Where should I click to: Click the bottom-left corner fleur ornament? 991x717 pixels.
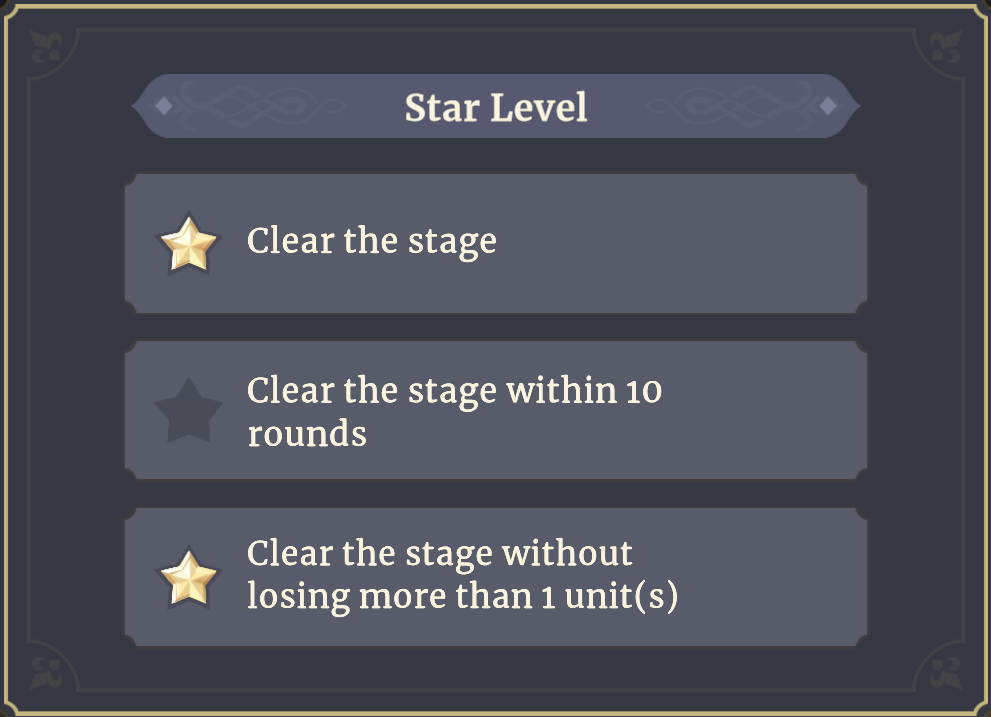[x=47, y=672]
